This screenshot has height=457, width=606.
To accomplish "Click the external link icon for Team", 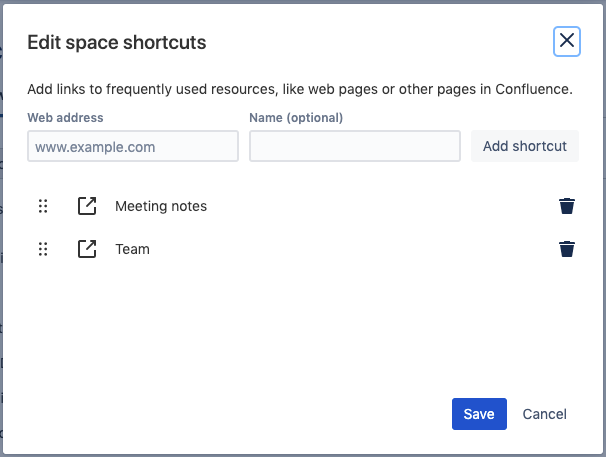I will [x=87, y=249].
